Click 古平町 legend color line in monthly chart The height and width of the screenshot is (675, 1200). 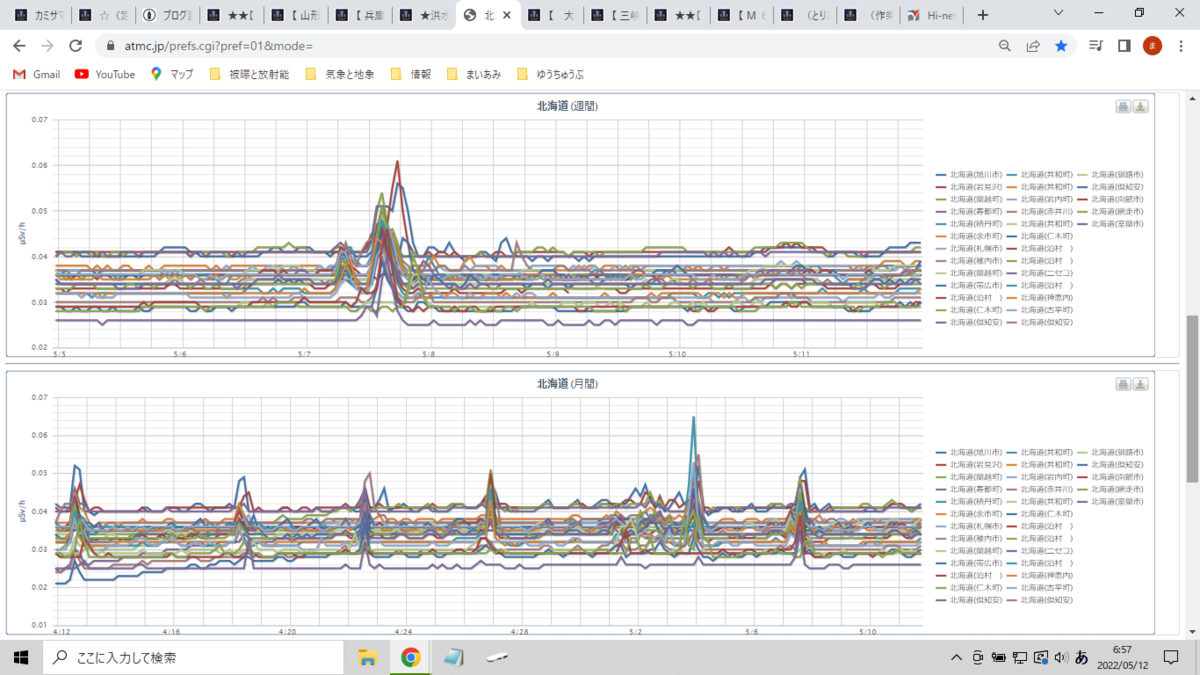(x=1012, y=588)
